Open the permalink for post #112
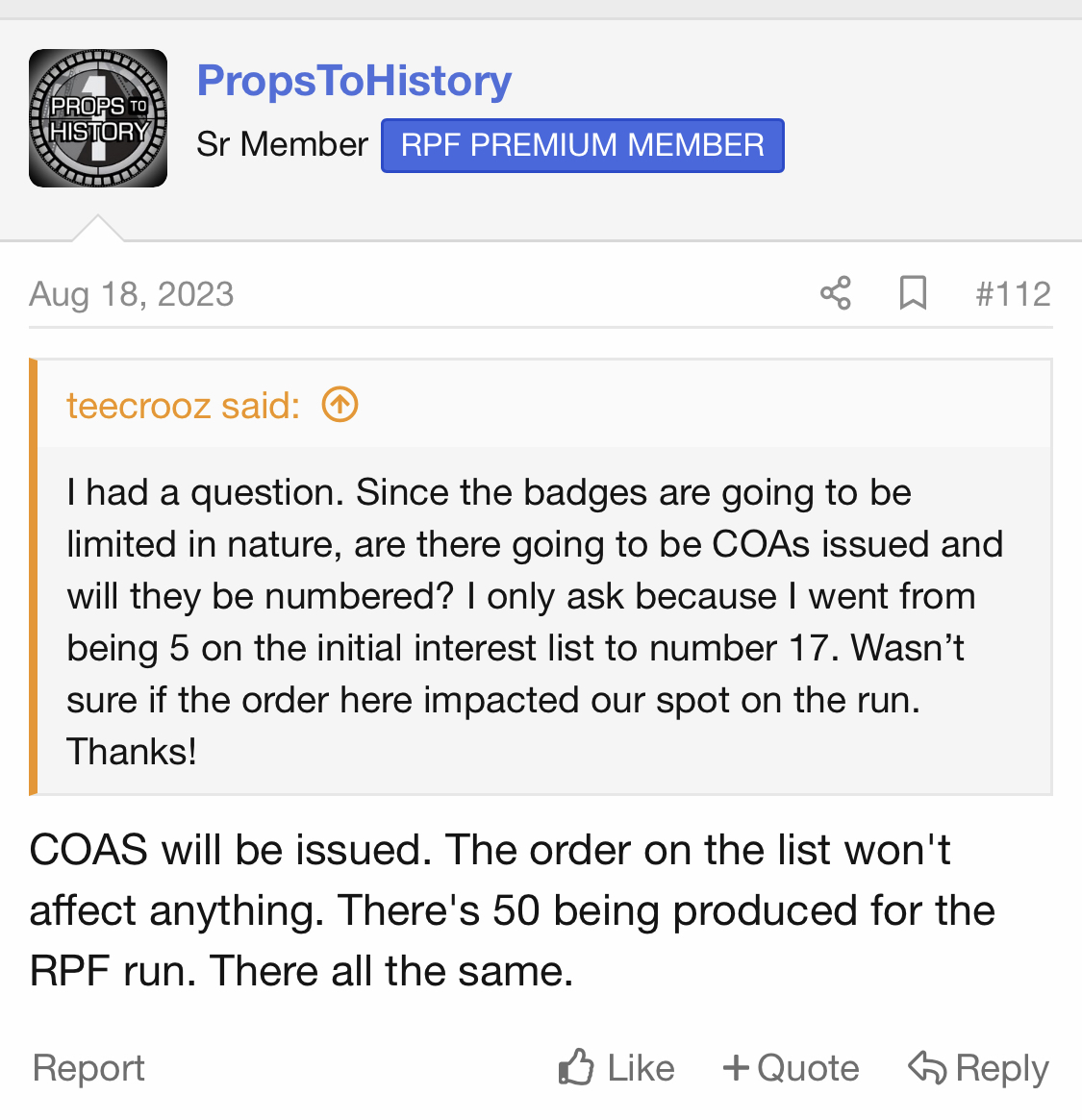This screenshot has height=1120, width=1082. pos(1014,293)
